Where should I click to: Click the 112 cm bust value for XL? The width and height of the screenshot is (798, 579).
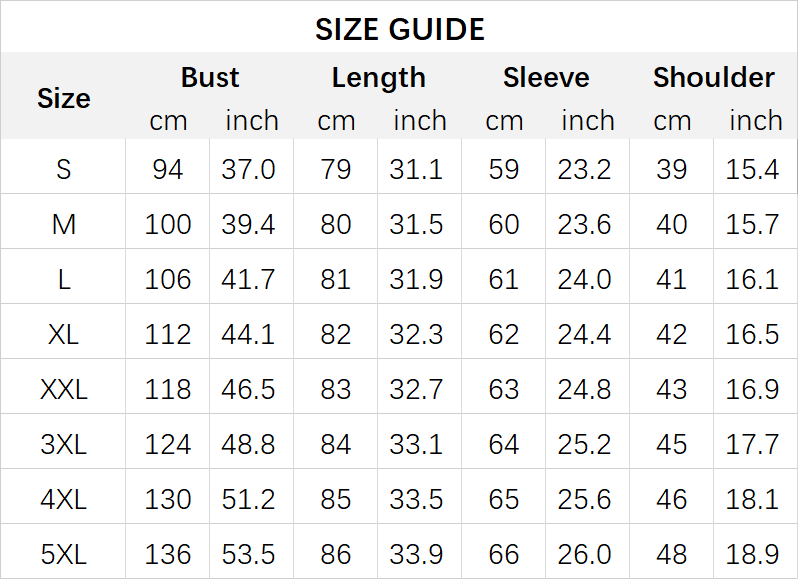pyautogui.click(x=168, y=333)
